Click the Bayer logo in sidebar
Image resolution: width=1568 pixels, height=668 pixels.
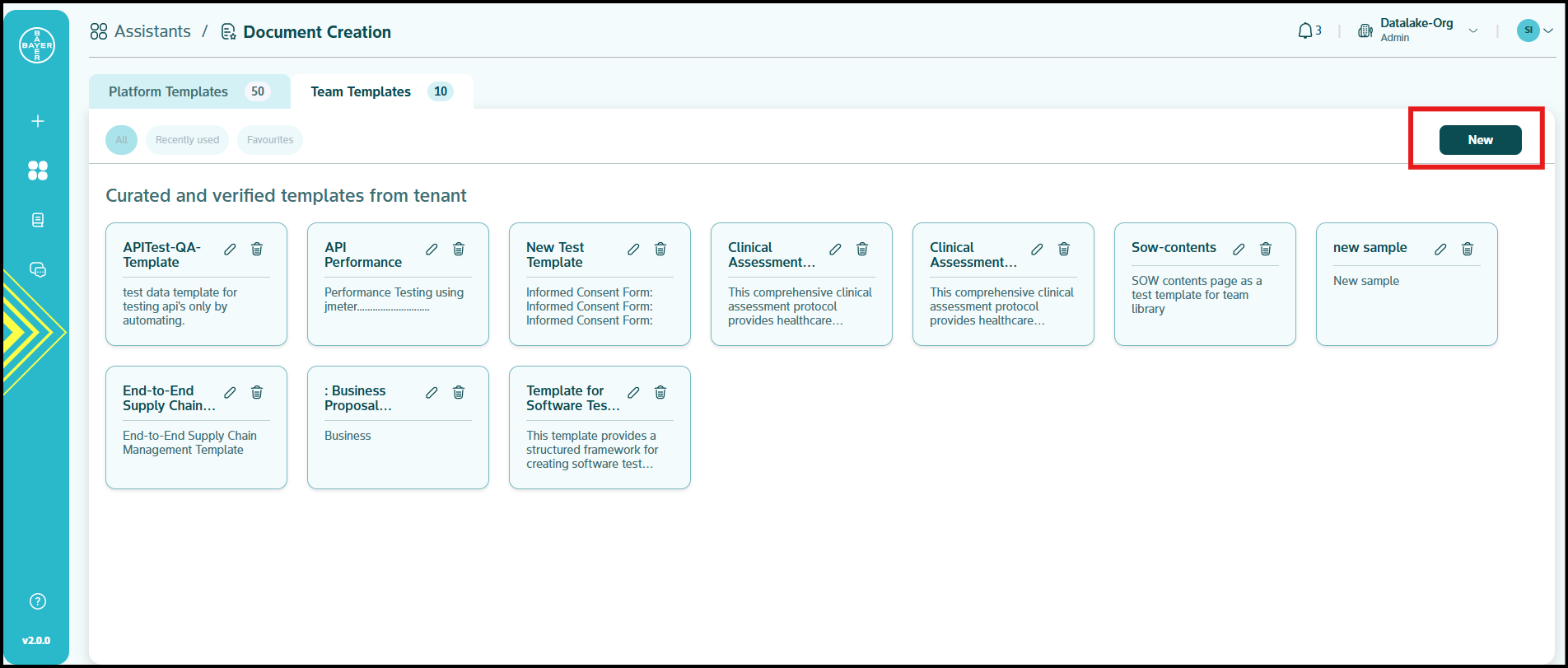tap(37, 45)
